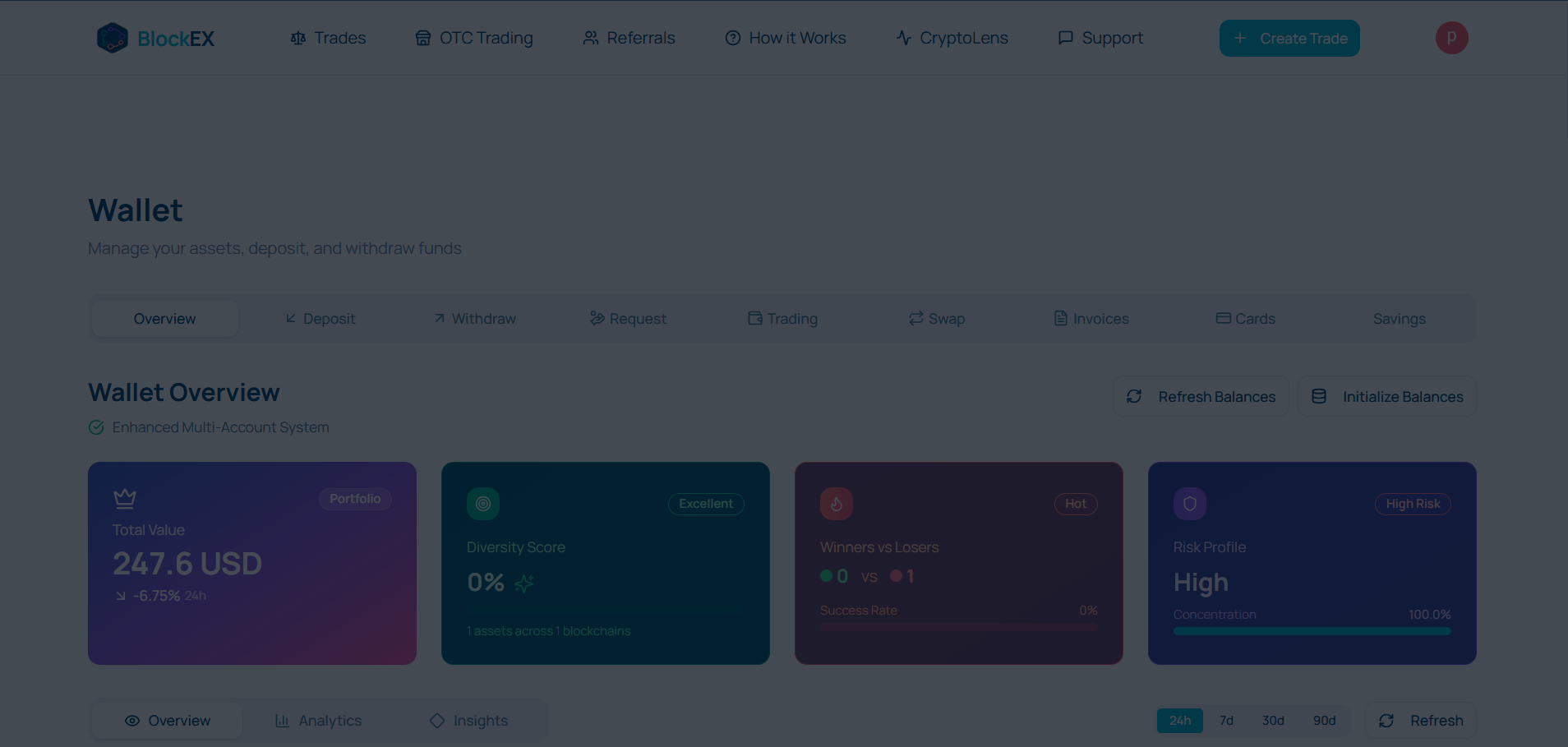The height and width of the screenshot is (747, 1568).
Task: Switch to the Insights tab
Action: 468,721
